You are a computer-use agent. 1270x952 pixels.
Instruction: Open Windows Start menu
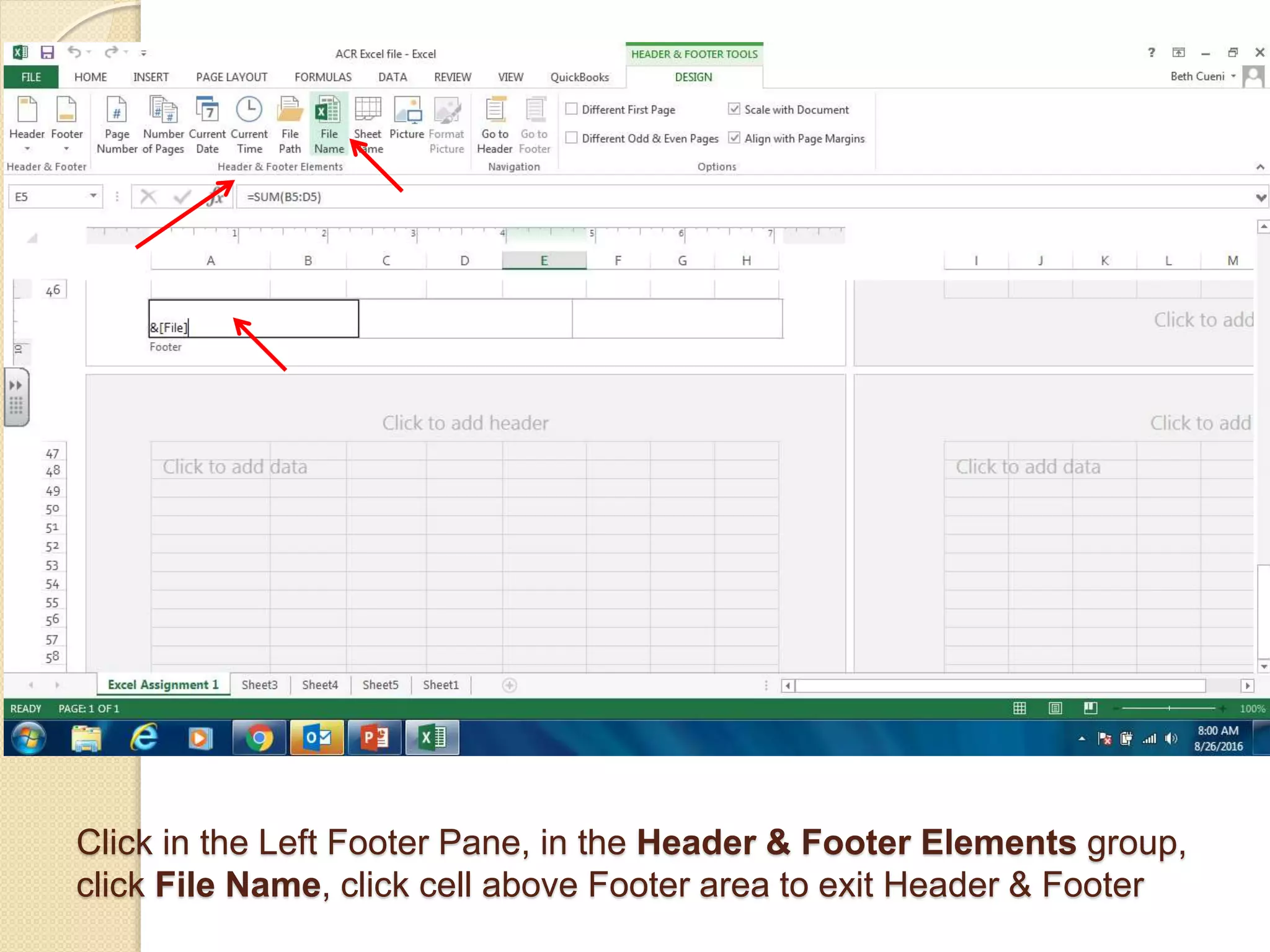coord(29,738)
